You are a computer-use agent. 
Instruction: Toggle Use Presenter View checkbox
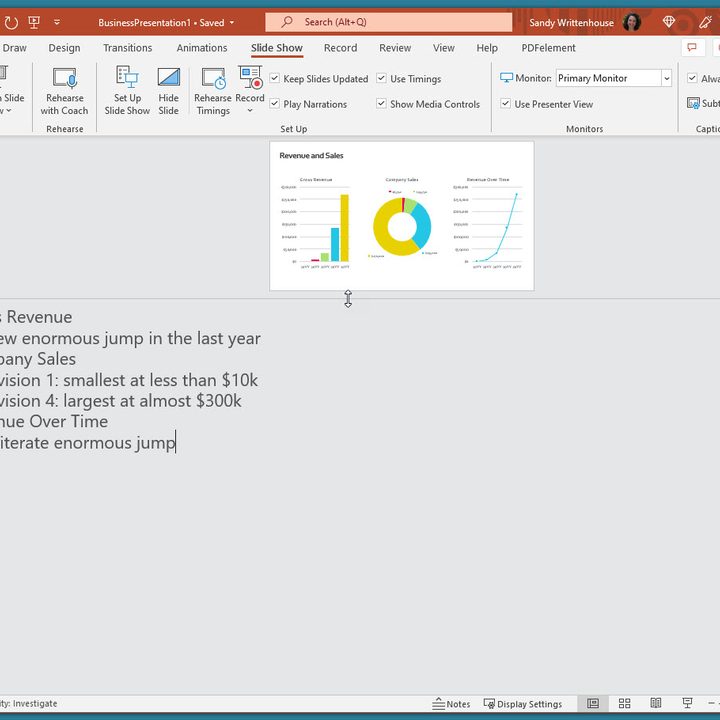pos(505,103)
